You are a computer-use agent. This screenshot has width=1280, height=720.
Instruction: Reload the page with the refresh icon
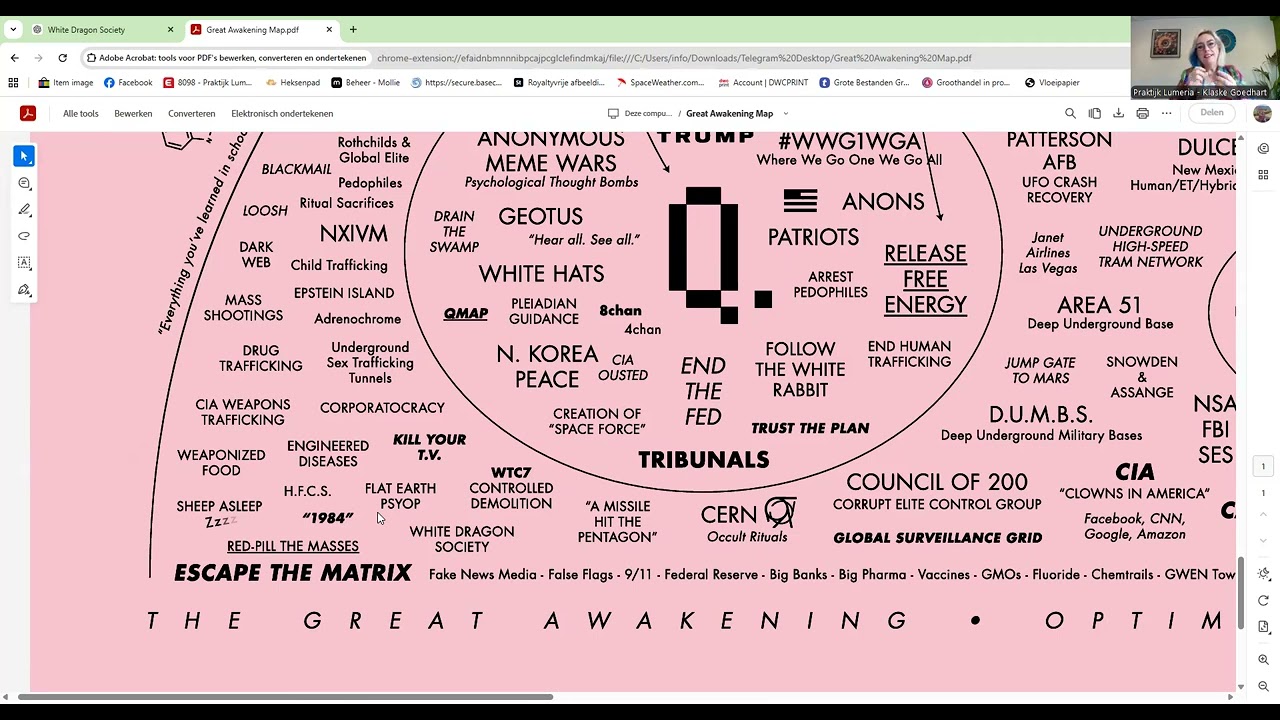pos(62,58)
